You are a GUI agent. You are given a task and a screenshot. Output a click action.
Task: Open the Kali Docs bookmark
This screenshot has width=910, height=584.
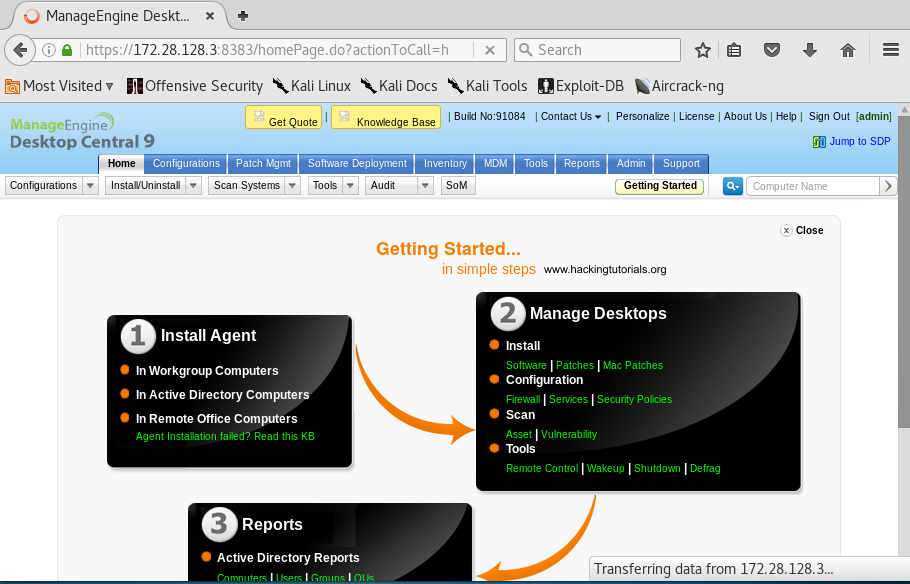point(399,86)
